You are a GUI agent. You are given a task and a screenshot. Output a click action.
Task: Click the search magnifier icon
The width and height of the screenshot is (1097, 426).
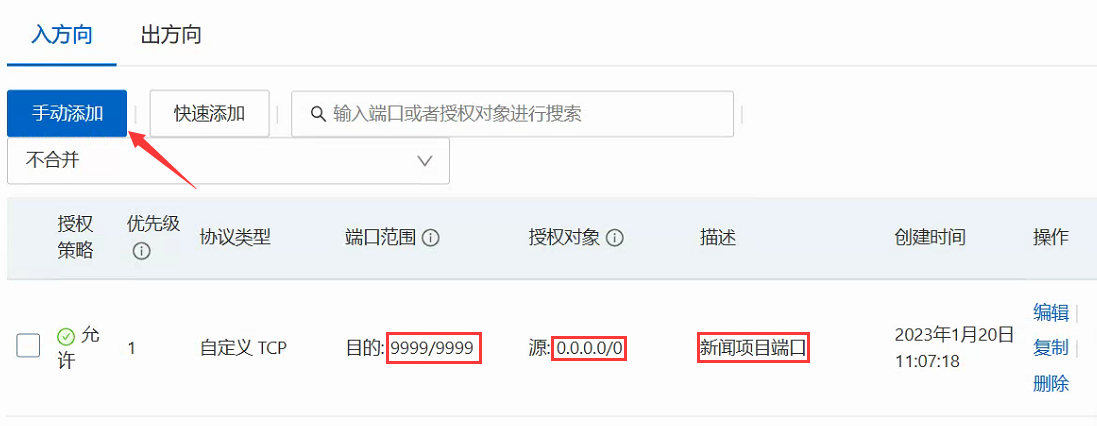(318, 114)
